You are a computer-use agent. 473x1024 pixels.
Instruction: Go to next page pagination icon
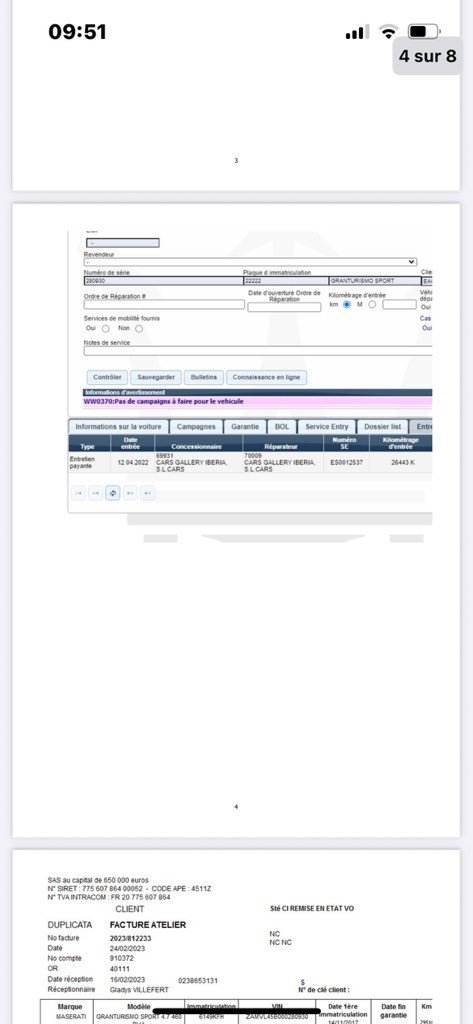131,494
